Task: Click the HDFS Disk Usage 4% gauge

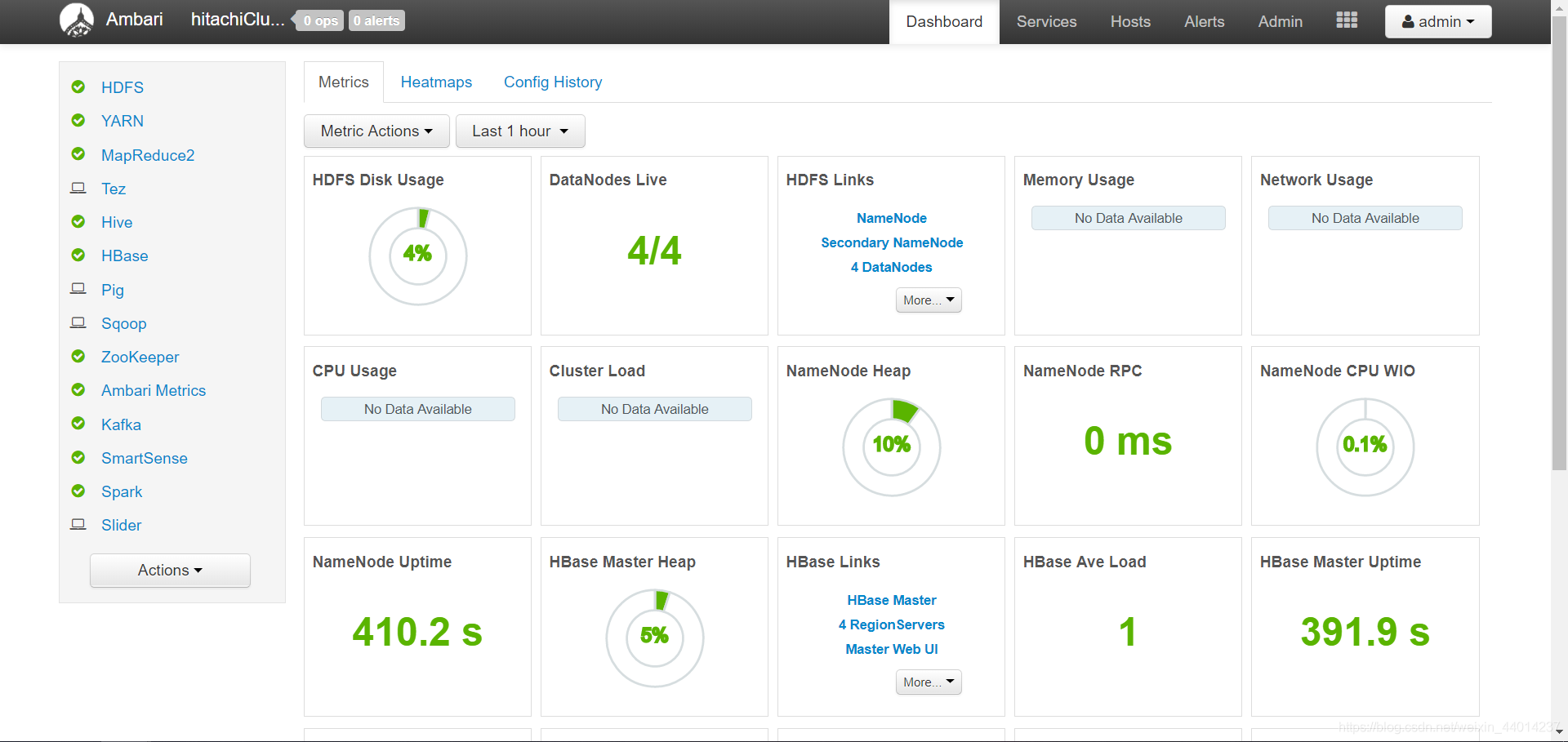Action: pos(418,255)
